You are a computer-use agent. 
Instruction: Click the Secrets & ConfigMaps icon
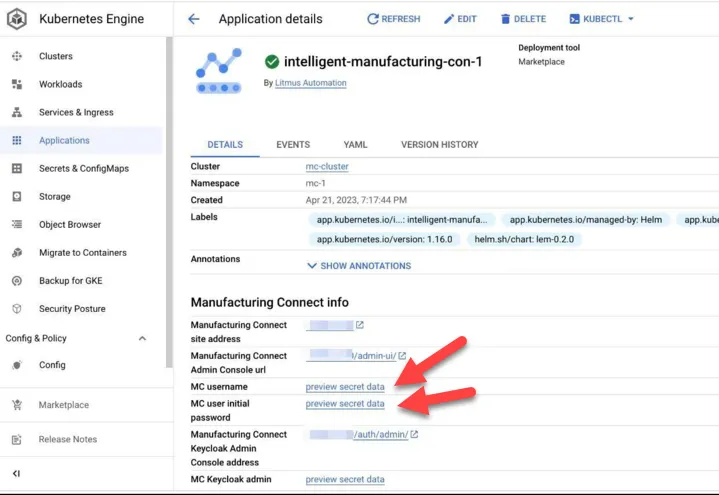pyautogui.click(x=17, y=168)
